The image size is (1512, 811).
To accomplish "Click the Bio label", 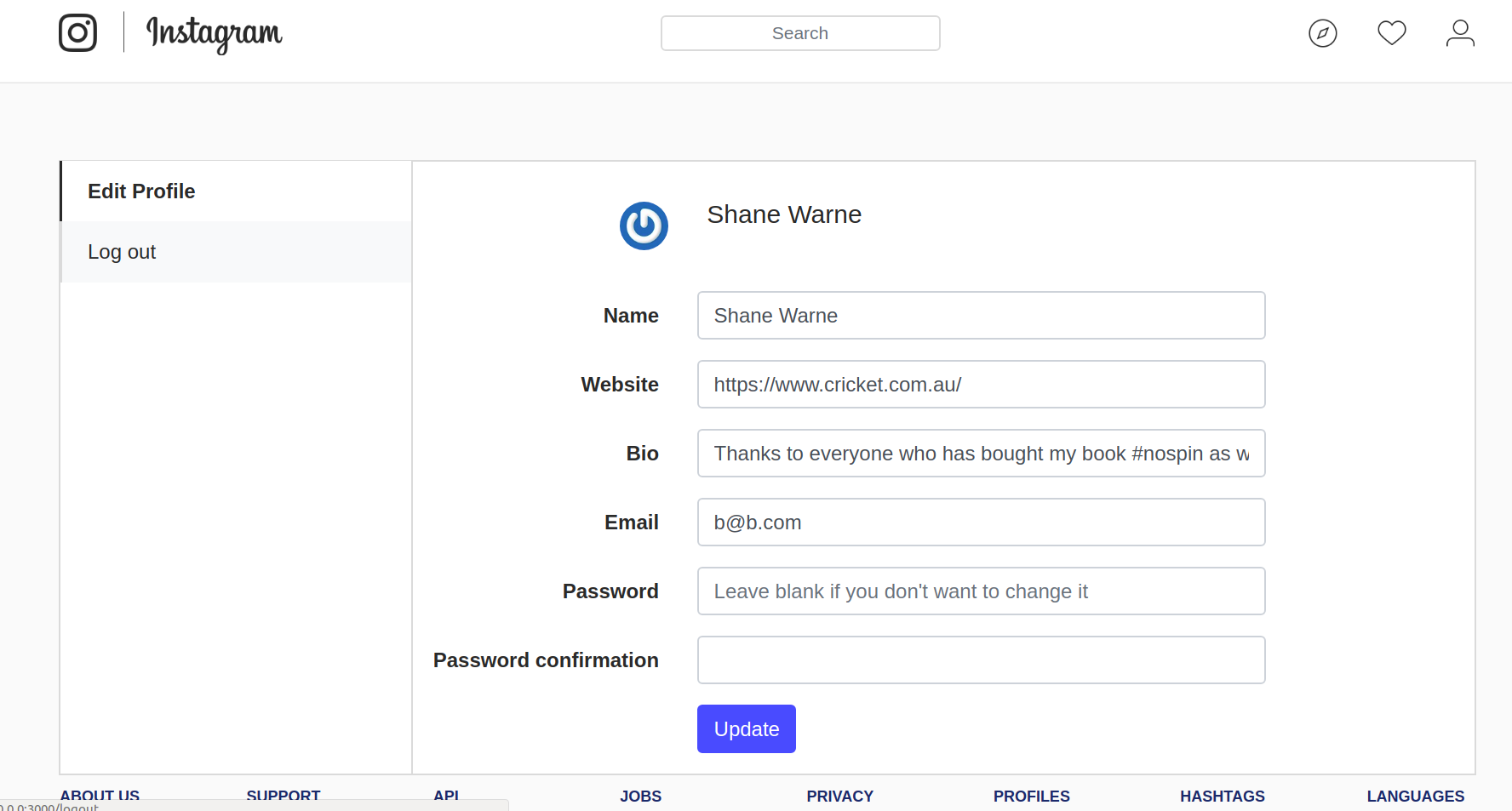I will click(643, 454).
